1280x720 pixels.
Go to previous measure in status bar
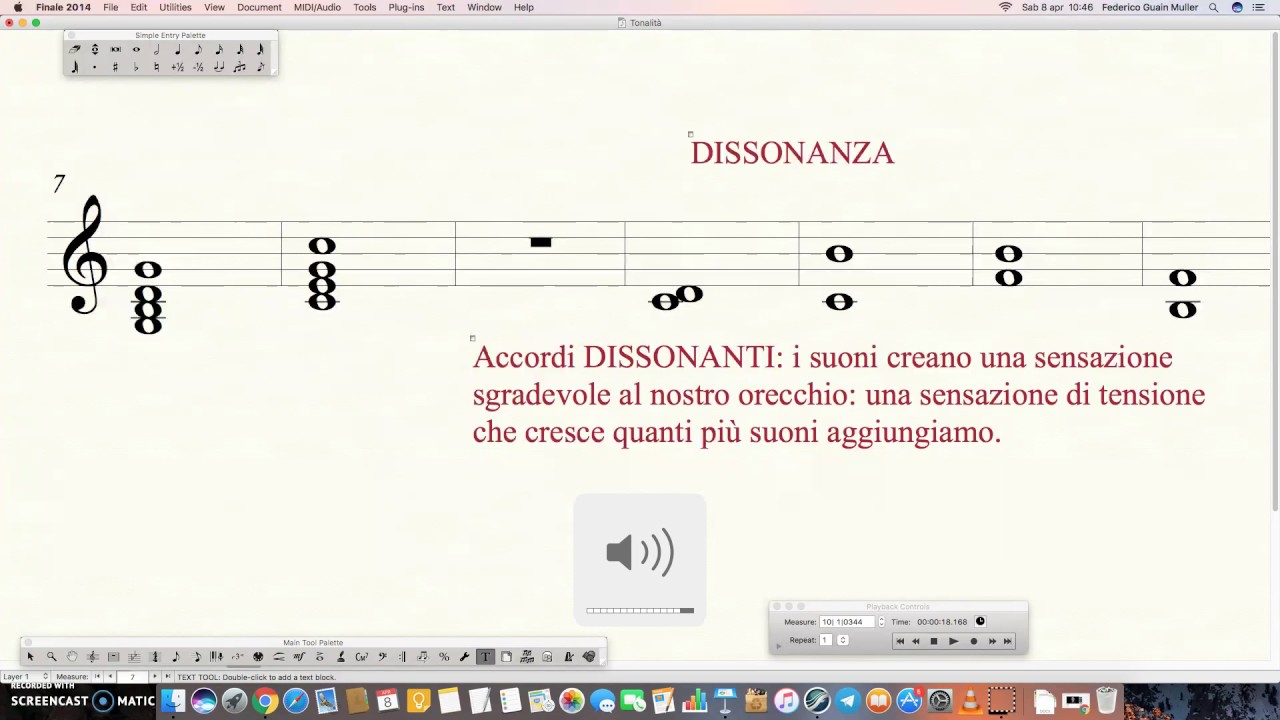coord(110,677)
